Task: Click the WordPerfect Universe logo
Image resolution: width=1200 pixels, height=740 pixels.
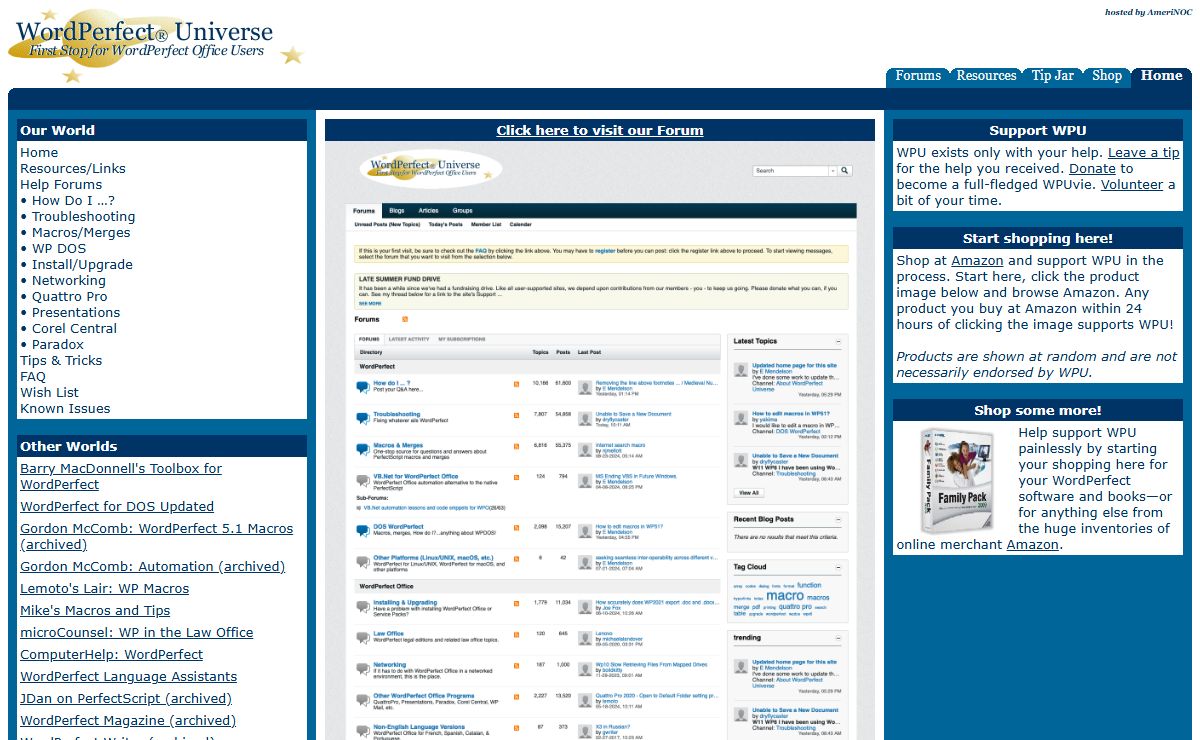Action: (155, 46)
